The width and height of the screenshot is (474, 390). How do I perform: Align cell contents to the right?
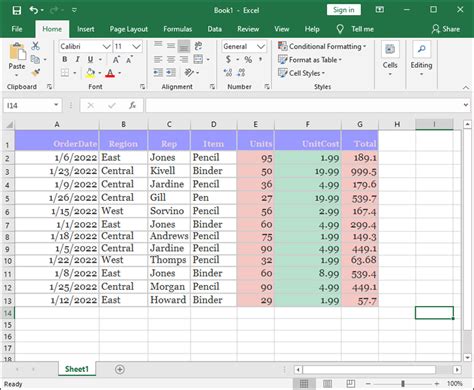(184, 60)
